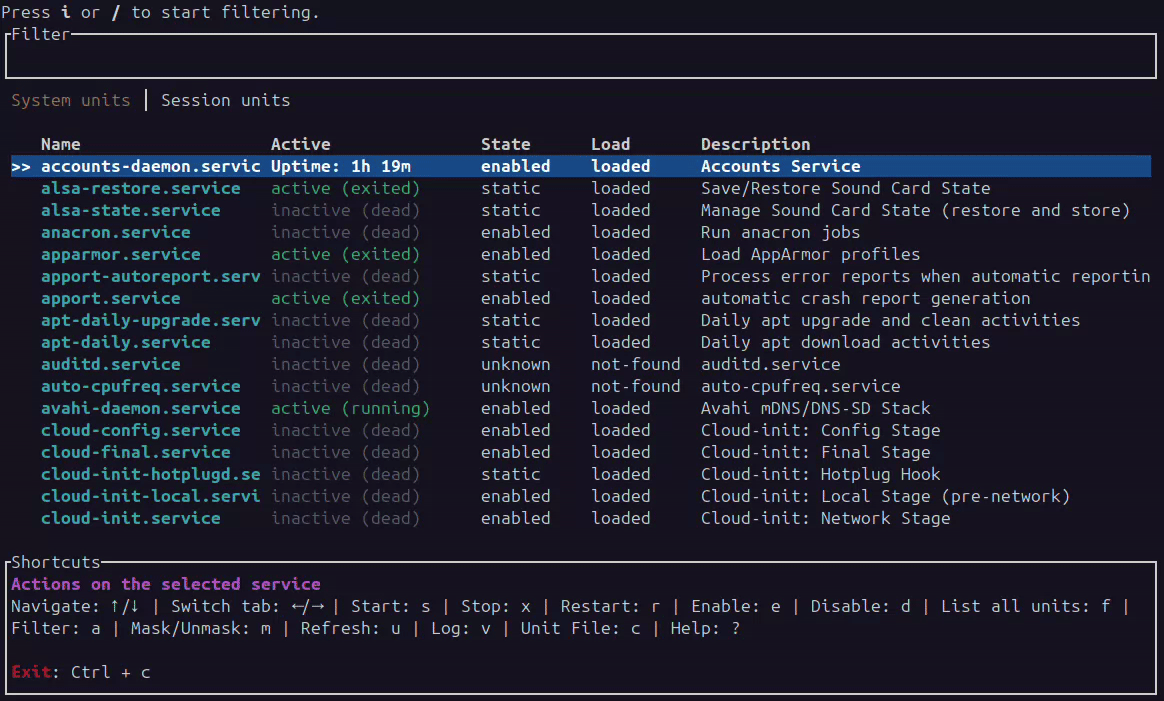Select avahi-daemon.service in the list
1164x701 pixels.
pyautogui.click(x=140, y=408)
